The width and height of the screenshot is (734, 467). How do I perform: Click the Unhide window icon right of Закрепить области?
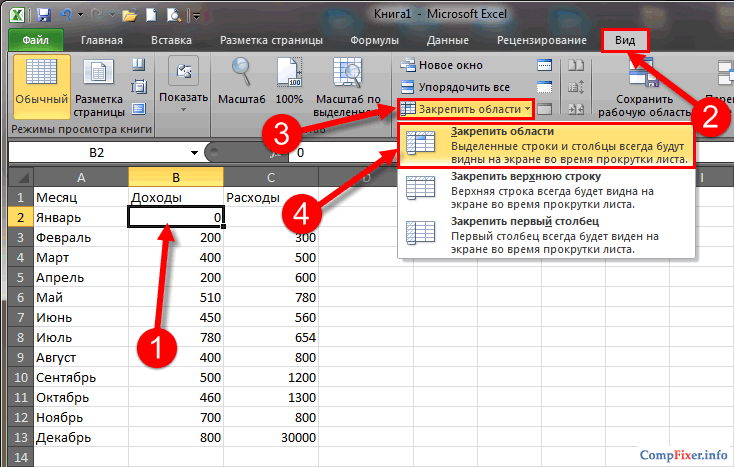[x=544, y=109]
